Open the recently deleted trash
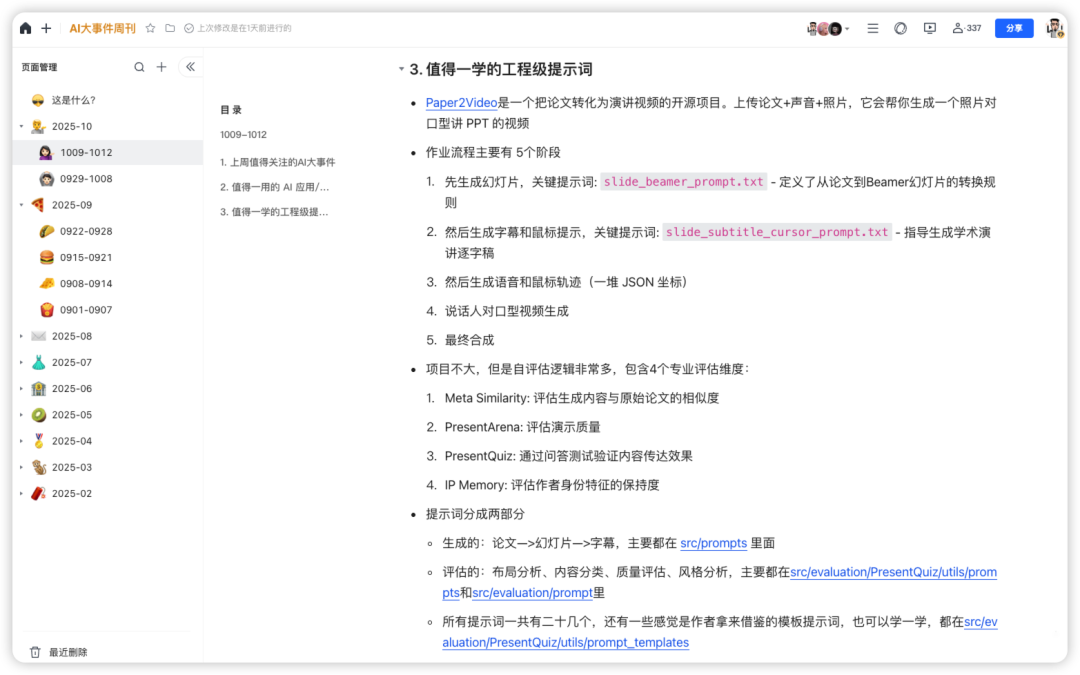Viewport: 1080px width, 675px height. 67,652
